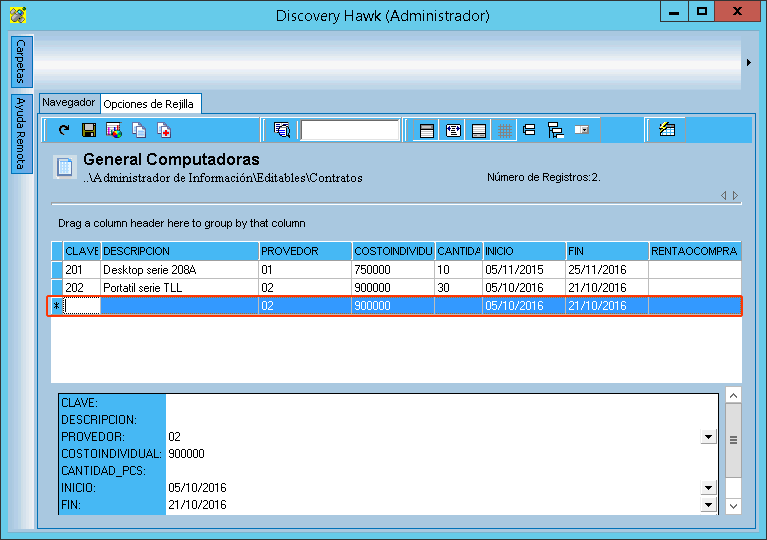Maximize the Discovery Hawk window

[701, 11]
